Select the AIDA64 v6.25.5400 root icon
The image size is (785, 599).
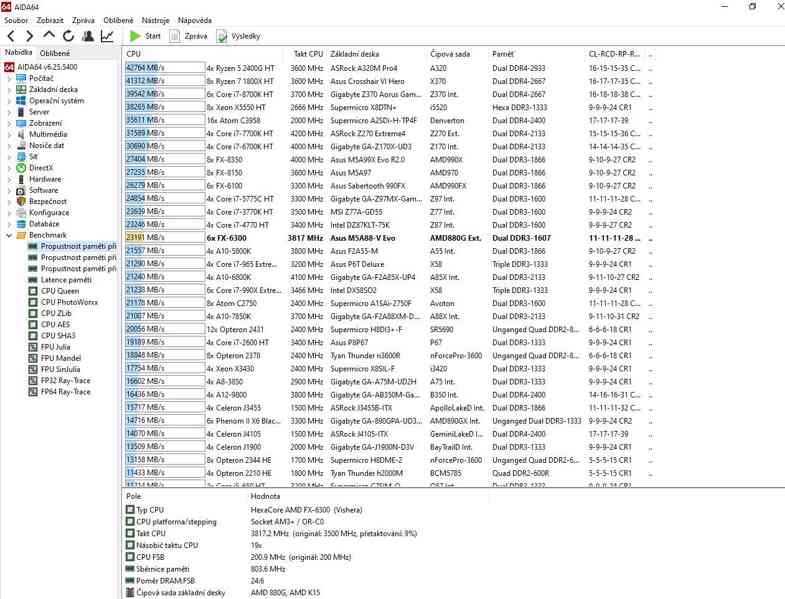[9, 67]
